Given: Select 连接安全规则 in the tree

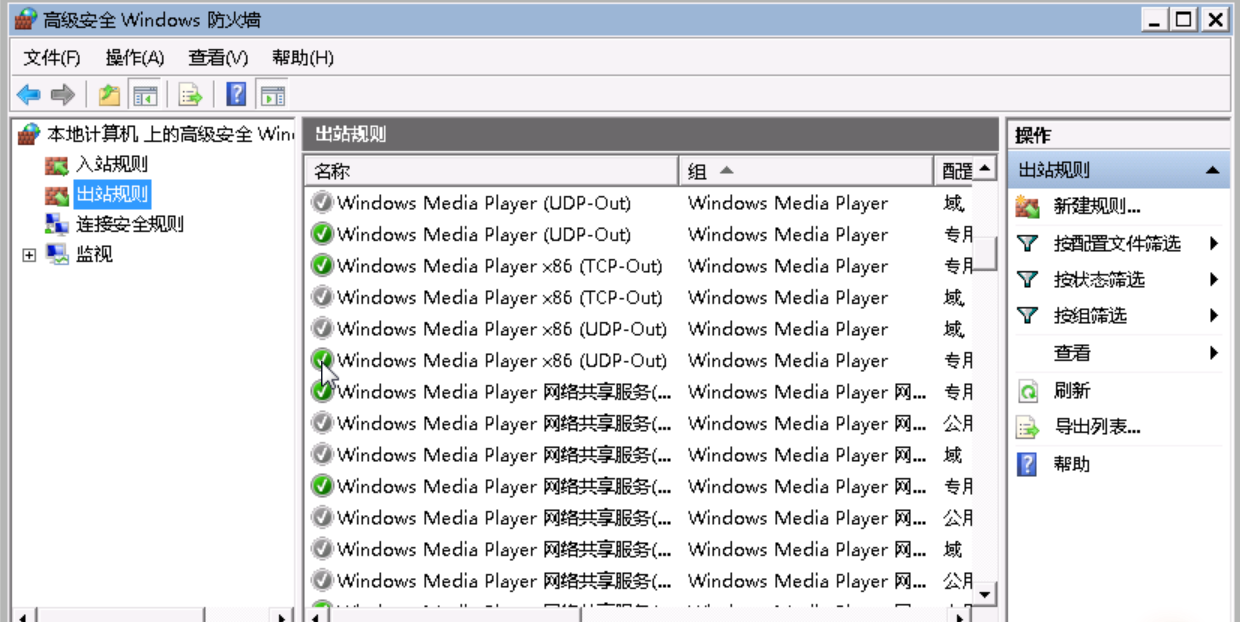Looking at the screenshot, I should point(130,224).
